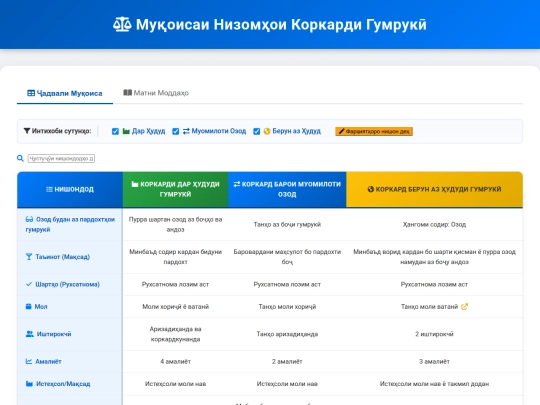540x405 pixels.
Task: Click the magnifier search icon
Action: tap(20, 158)
